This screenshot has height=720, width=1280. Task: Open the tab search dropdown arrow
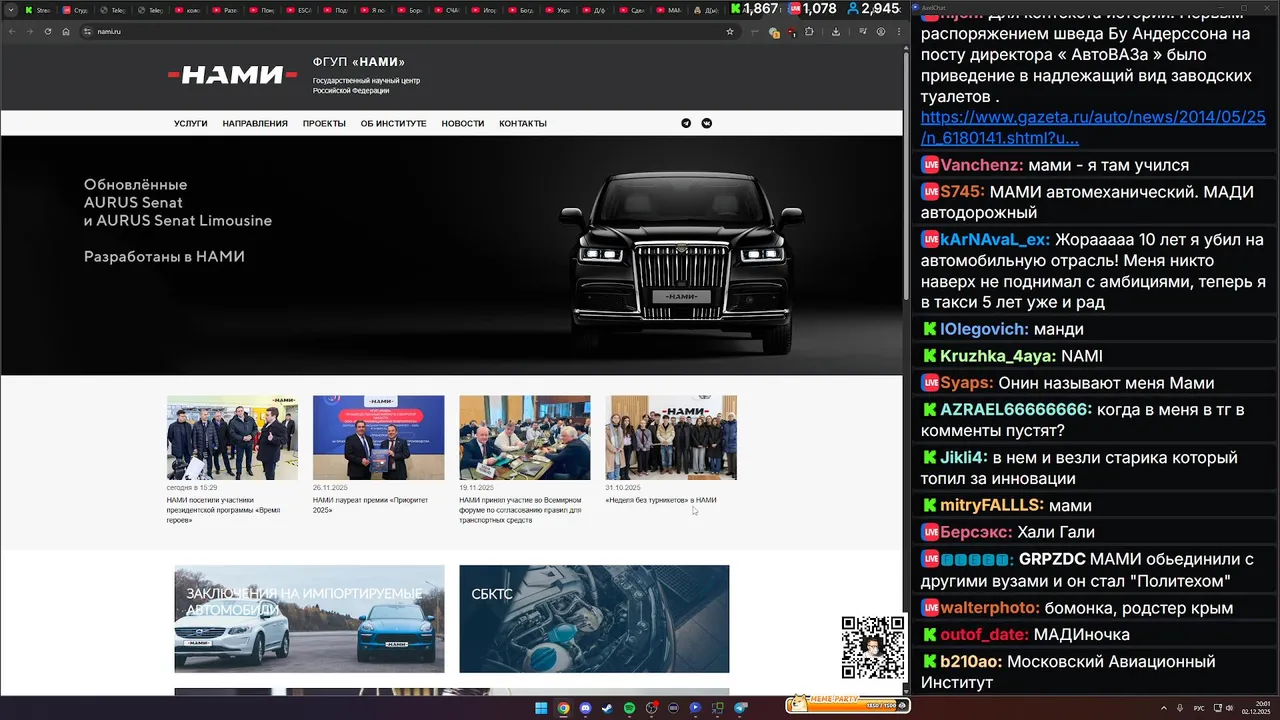(11, 9)
